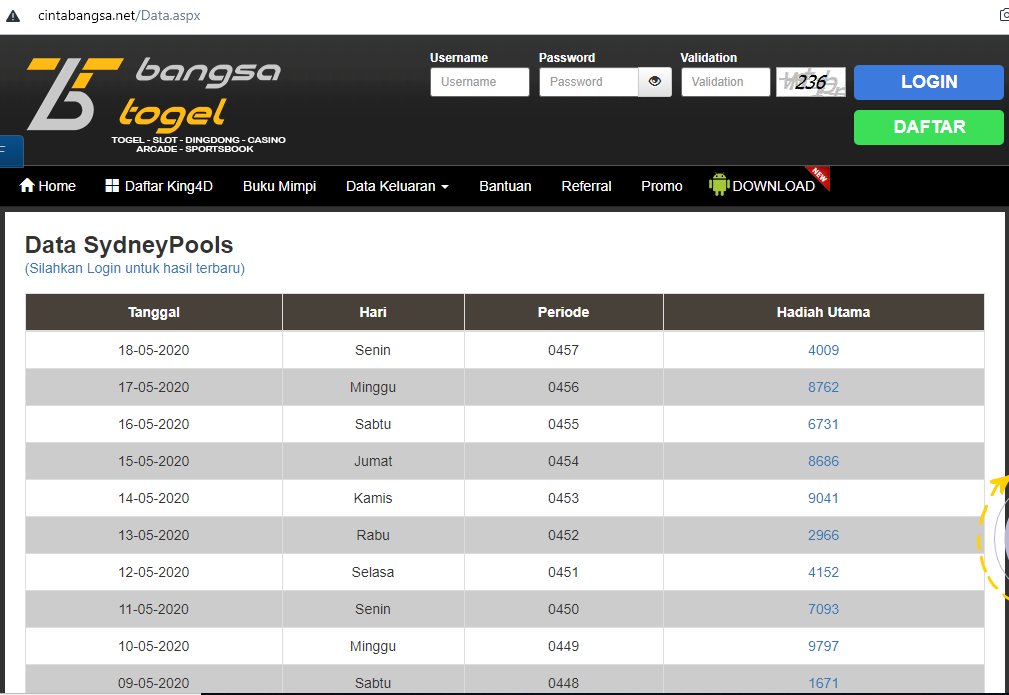Click the Silahkan Login untuk hasil terbaru text
This screenshot has height=695, width=1009.
coord(134,268)
